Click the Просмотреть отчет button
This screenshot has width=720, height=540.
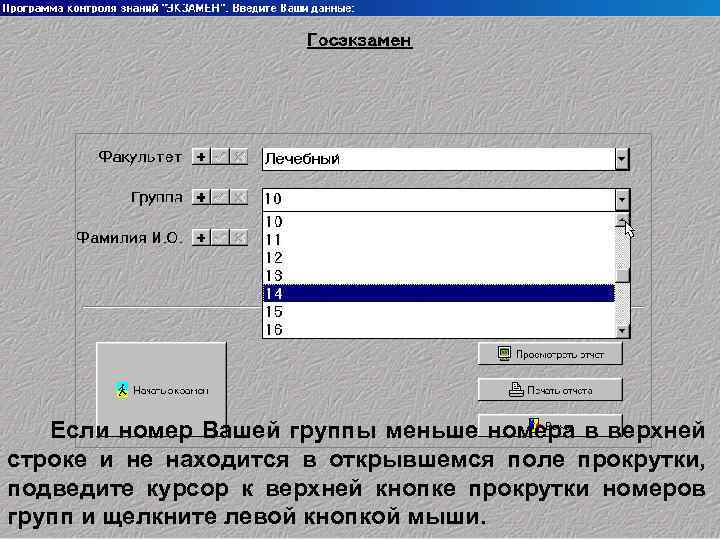click(550, 354)
